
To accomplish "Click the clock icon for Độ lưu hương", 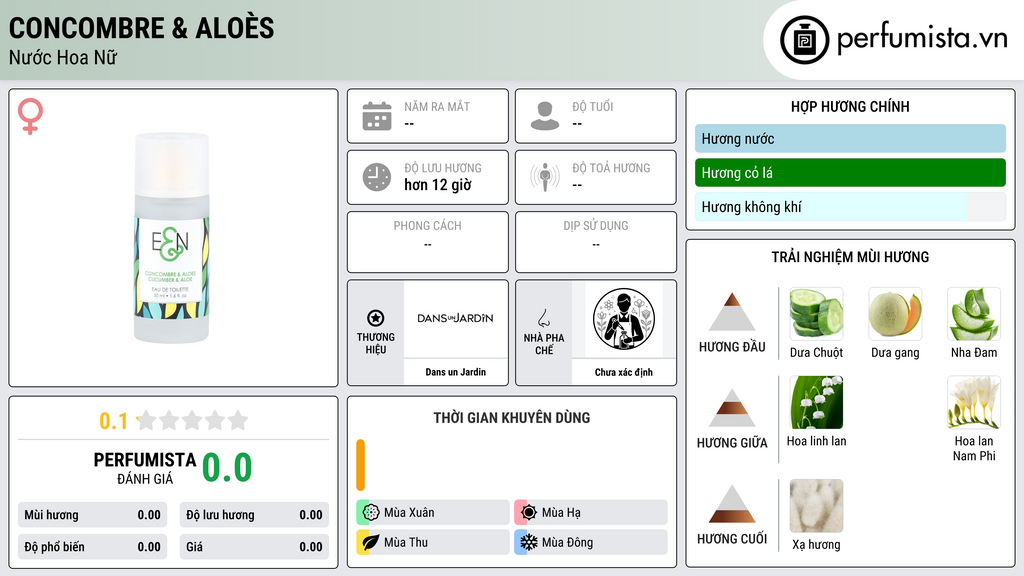I will 377,177.
